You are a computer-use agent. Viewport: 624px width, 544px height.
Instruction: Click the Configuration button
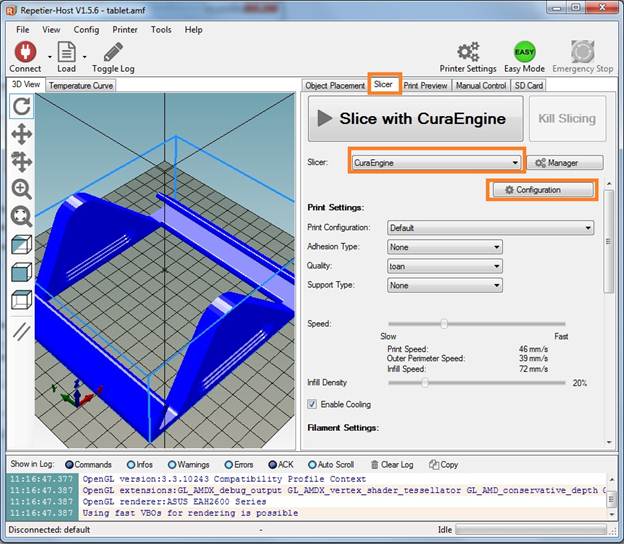(x=540, y=189)
